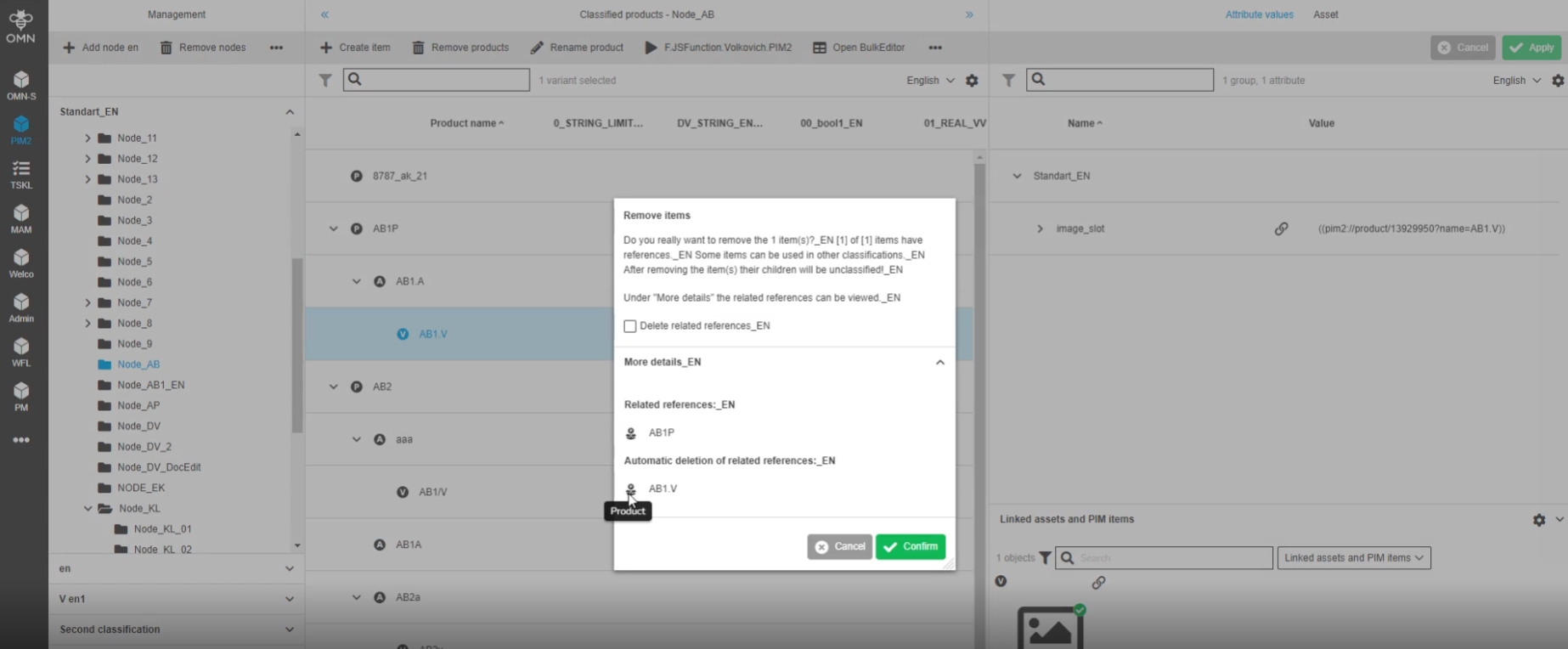Switch to Attribute values tab

(x=1259, y=14)
